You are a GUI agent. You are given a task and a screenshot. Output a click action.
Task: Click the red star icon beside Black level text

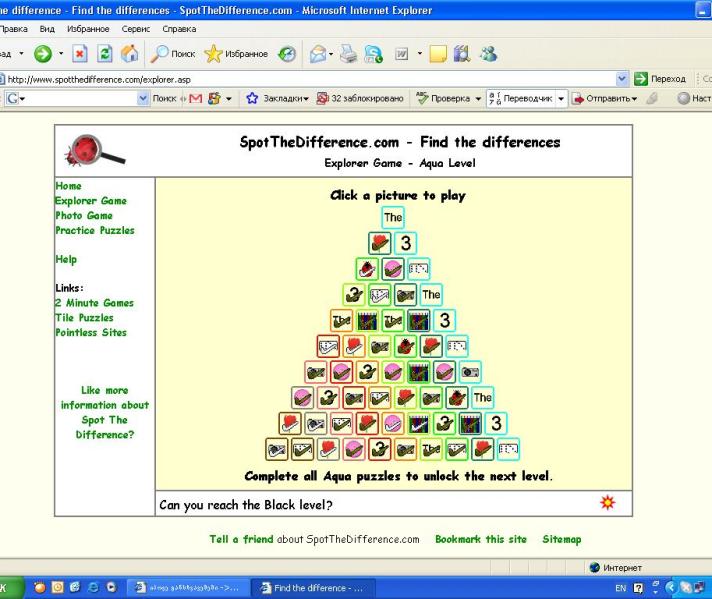[608, 502]
